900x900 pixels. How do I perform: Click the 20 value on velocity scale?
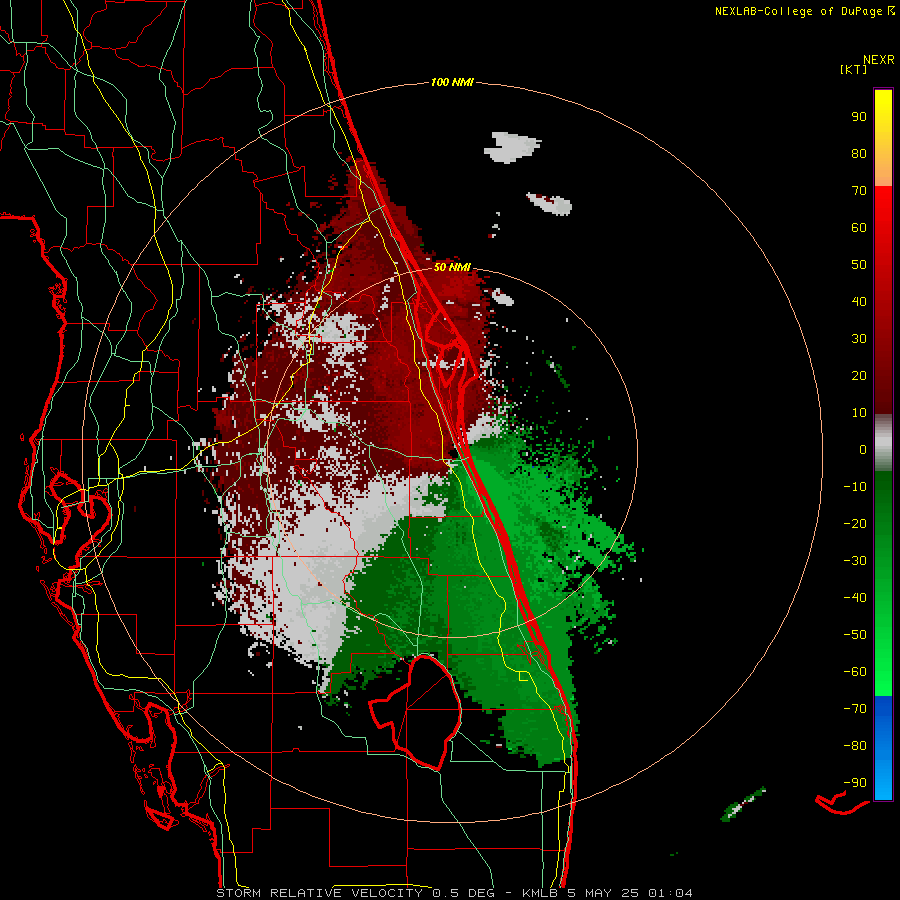[x=859, y=375]
